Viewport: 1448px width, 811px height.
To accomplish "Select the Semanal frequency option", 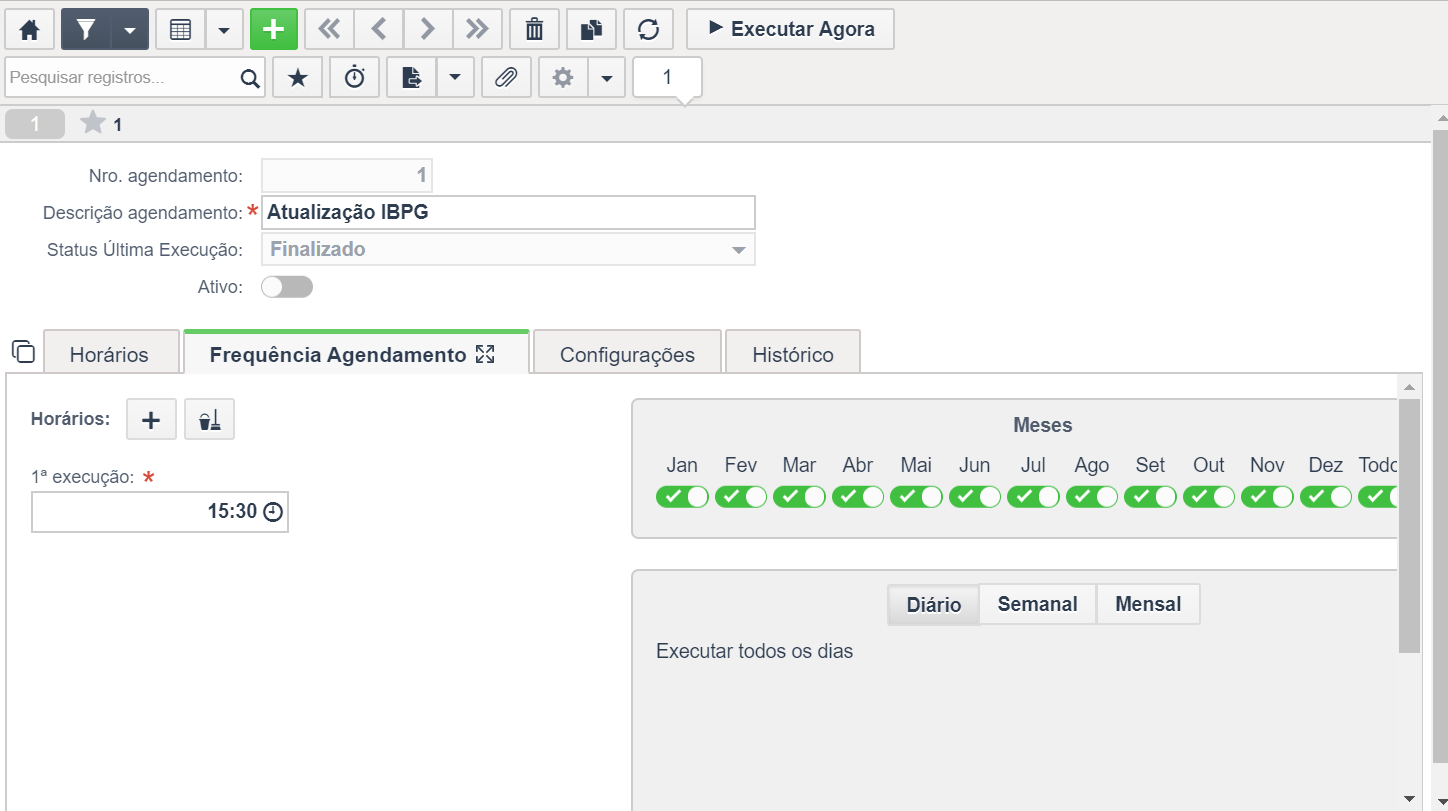I will point(1038,605).
